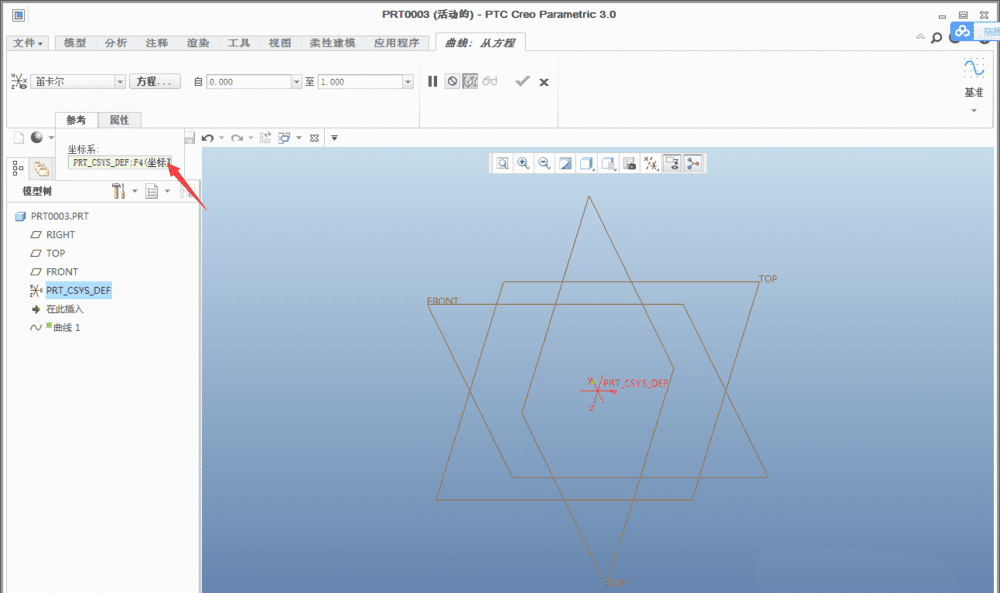Select 曲线 1 in model tree
Screen dimensions: 1000x593
point(66,328)
